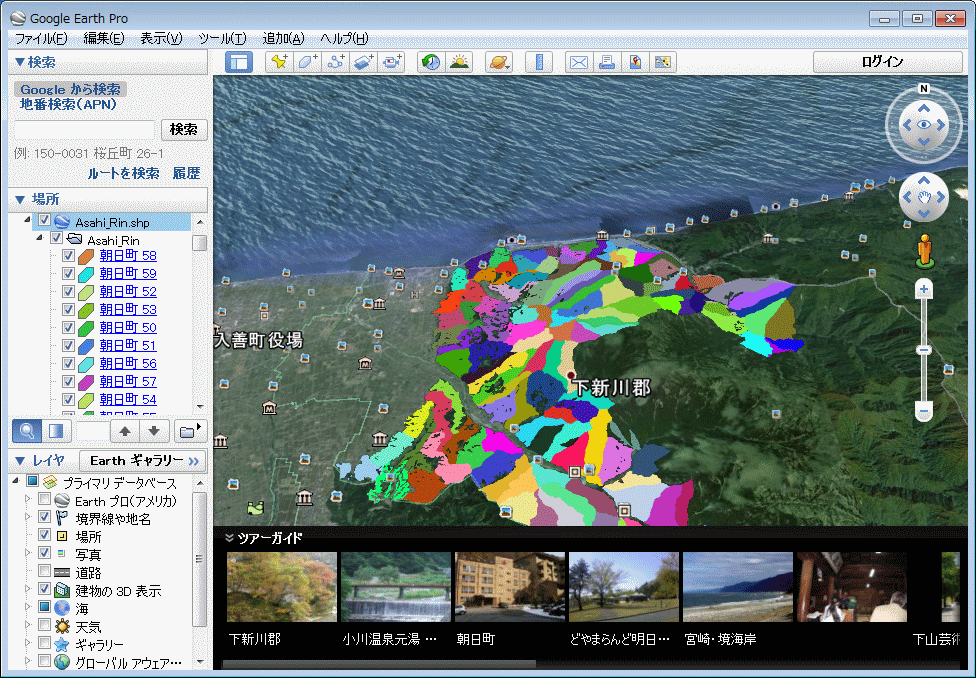976x678 pixels.
Task: Click the Email view icon
Action: point(579,62)
